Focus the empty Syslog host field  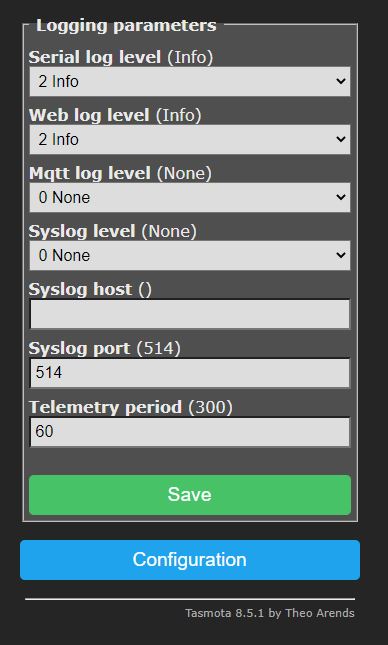190,314
